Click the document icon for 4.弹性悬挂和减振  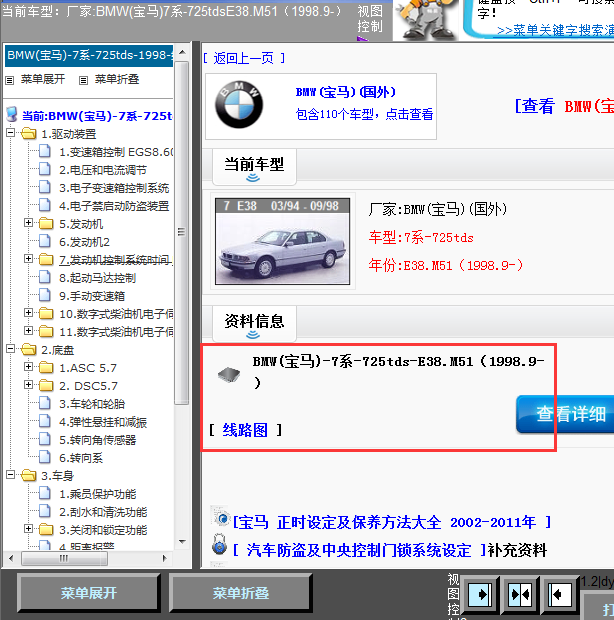(x=45, y=421)
